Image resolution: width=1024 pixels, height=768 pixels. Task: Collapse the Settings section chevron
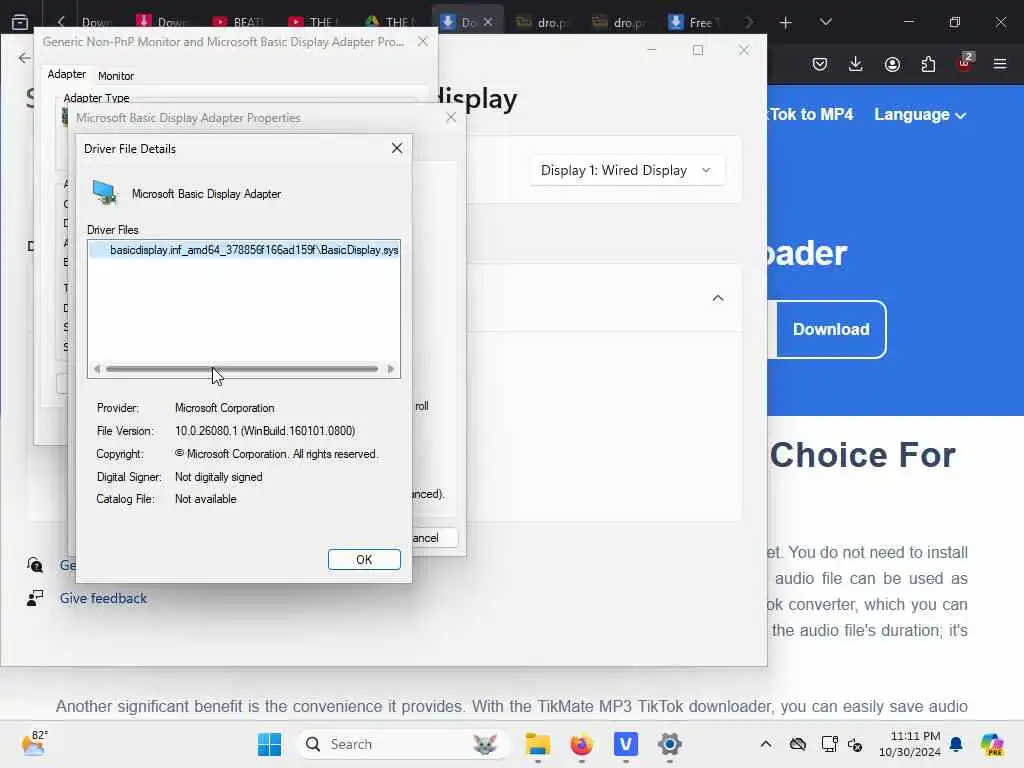point(718,298)
